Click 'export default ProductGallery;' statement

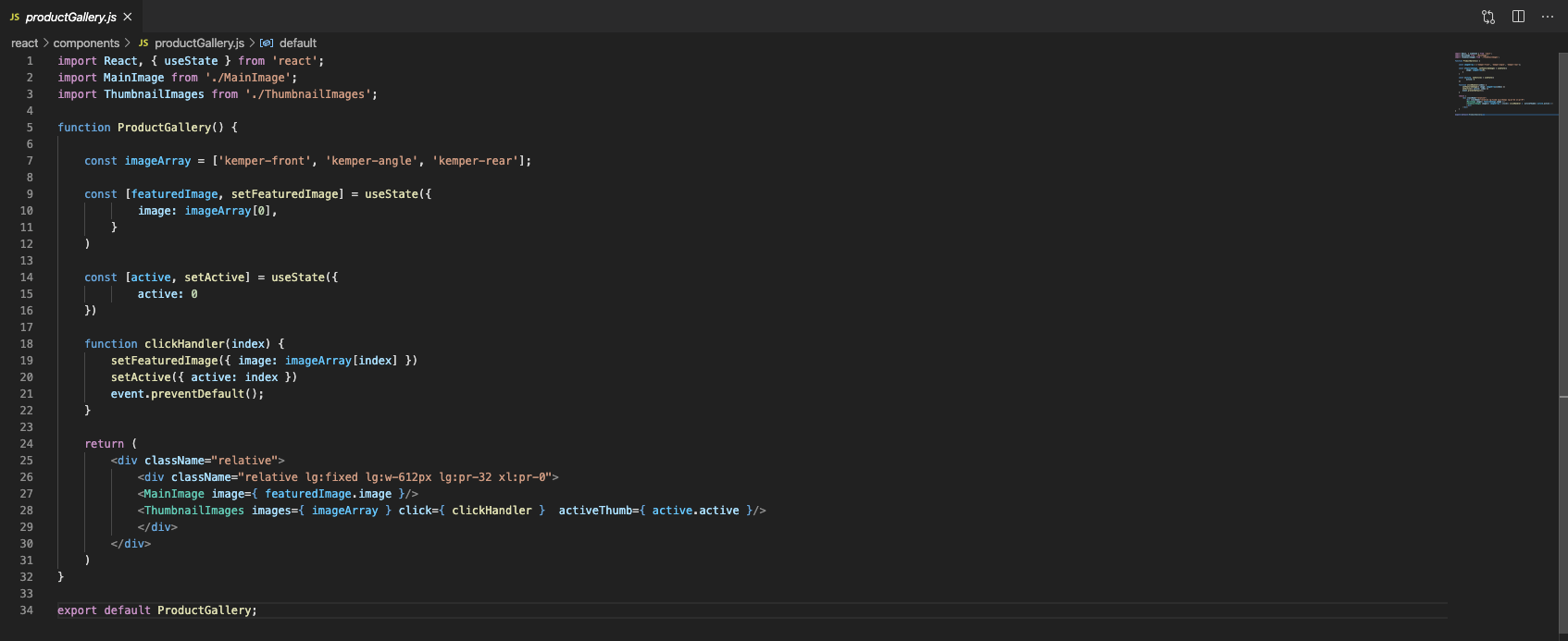(x=157, y=610)
